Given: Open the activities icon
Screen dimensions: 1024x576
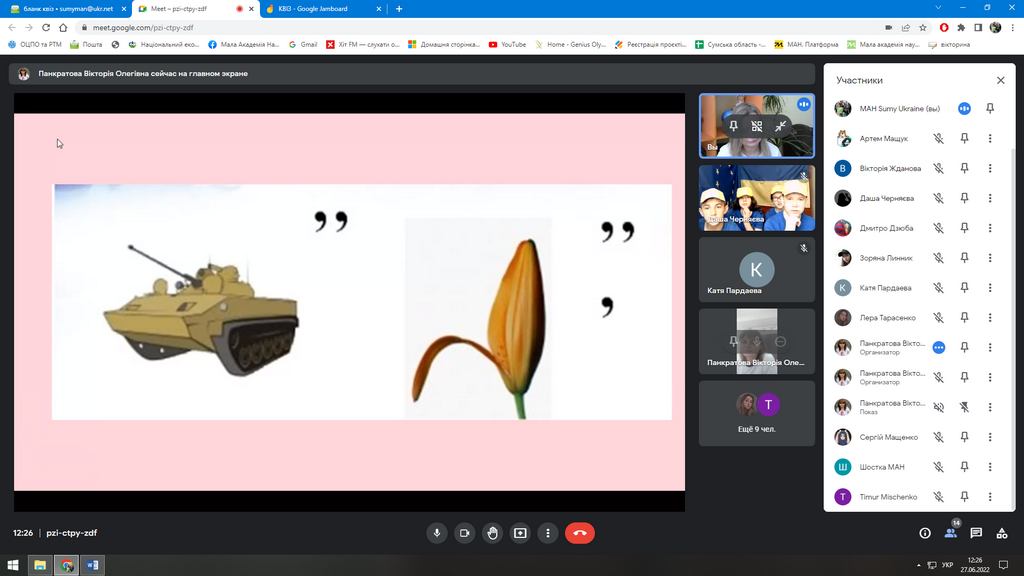Looking at the screenshot, I should pyautogui.click(x=1002, y=533).
